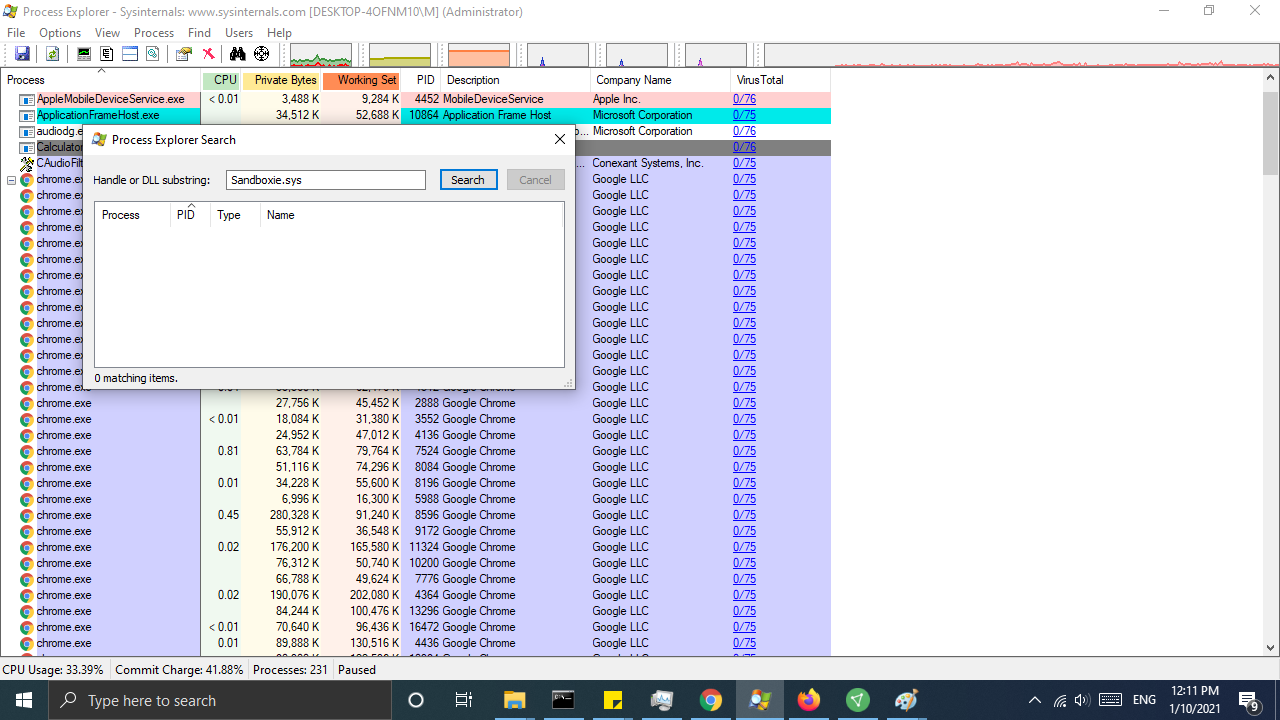
Task: Sort by the Private Bytes column
Action: (282, 80)
